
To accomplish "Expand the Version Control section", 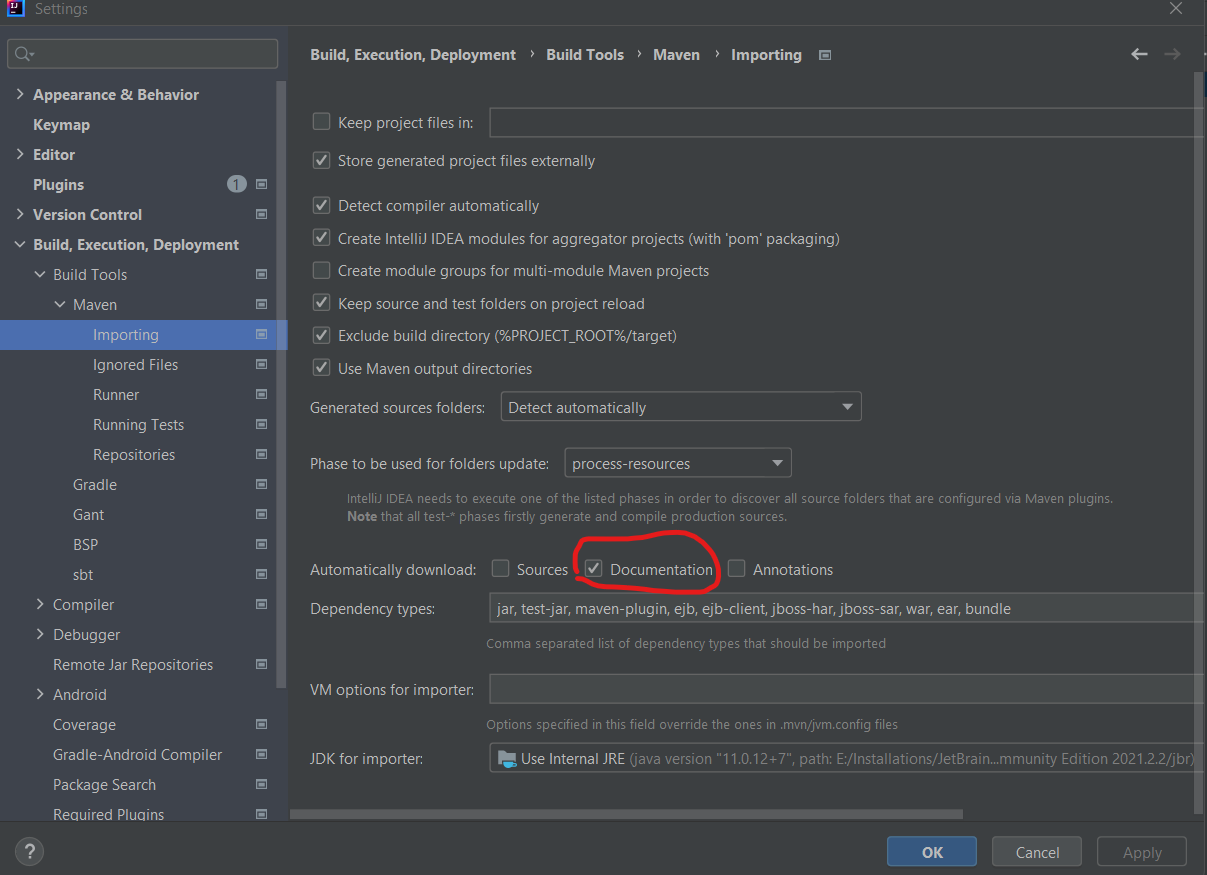I will [20, 214].
